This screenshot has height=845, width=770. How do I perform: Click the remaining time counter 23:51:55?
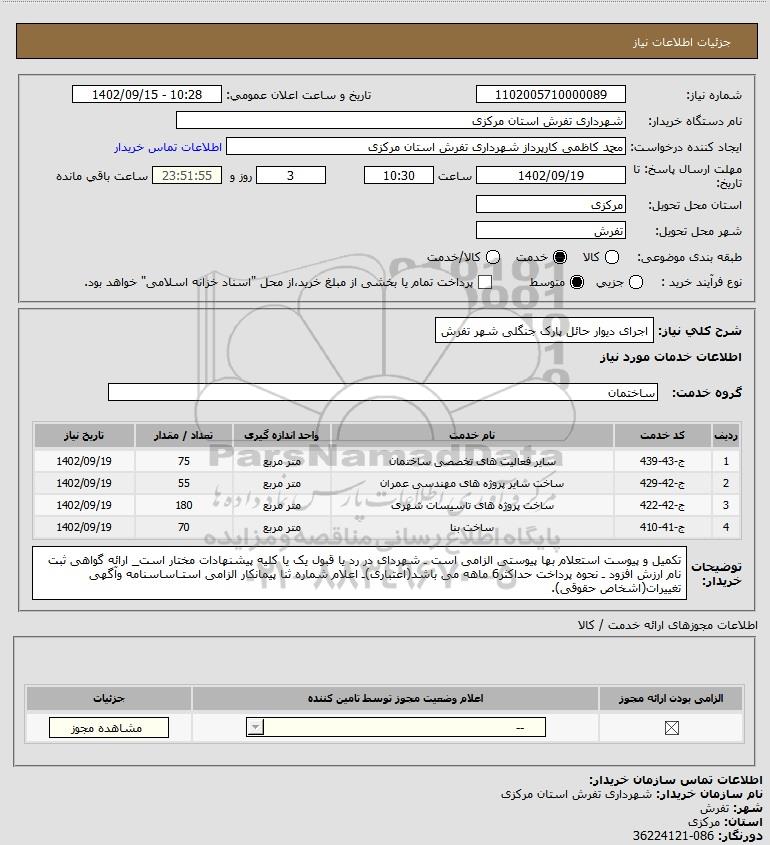coord(187,176)
